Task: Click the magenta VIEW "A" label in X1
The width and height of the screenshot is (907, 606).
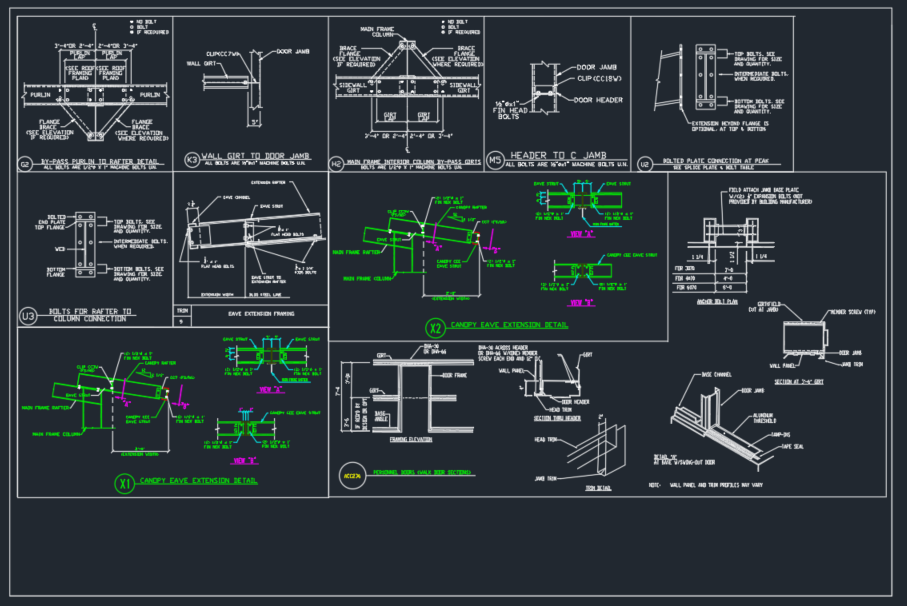Action: pyautogui.click(x=271, y=390)
